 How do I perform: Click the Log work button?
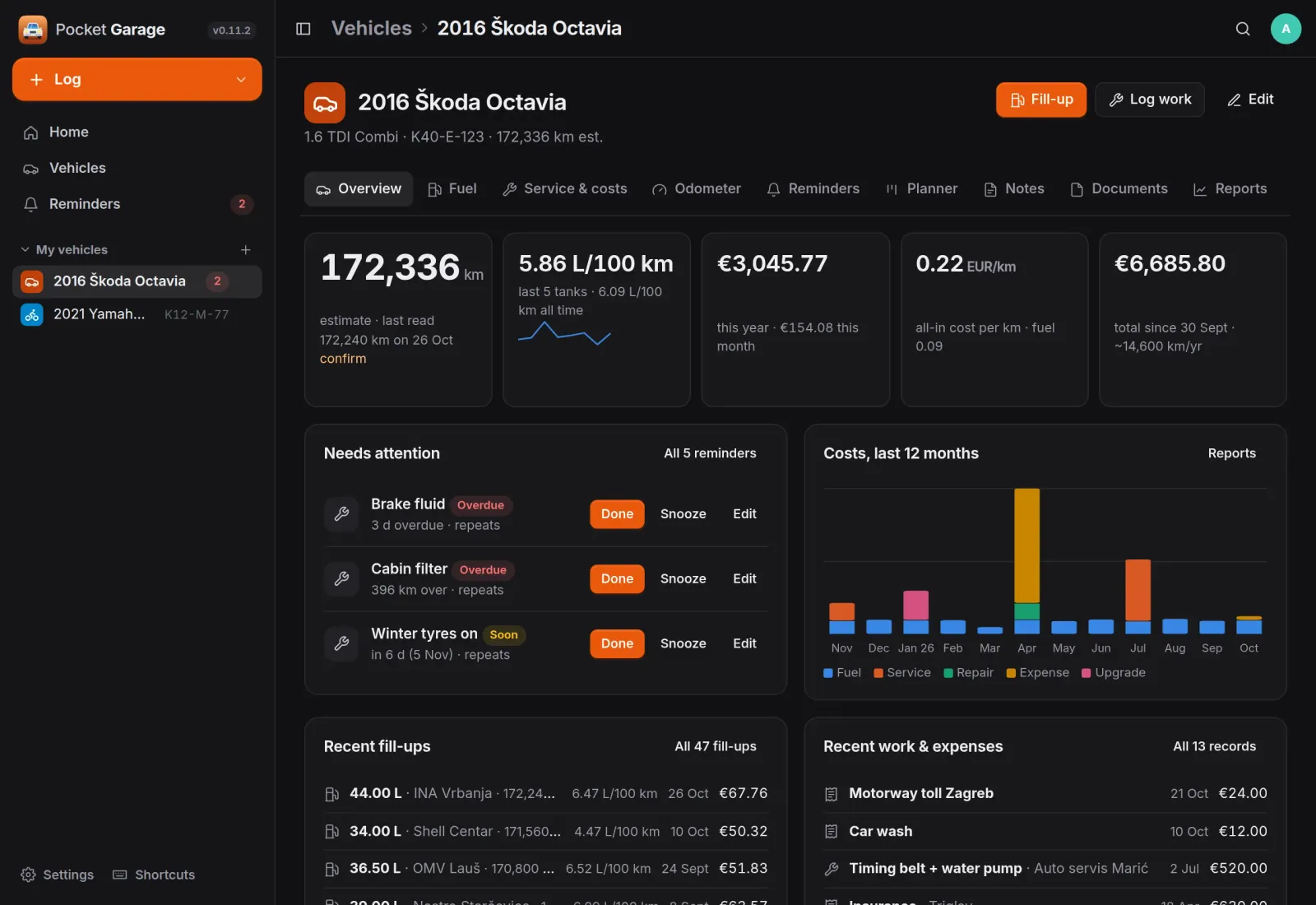(1150, 100)
